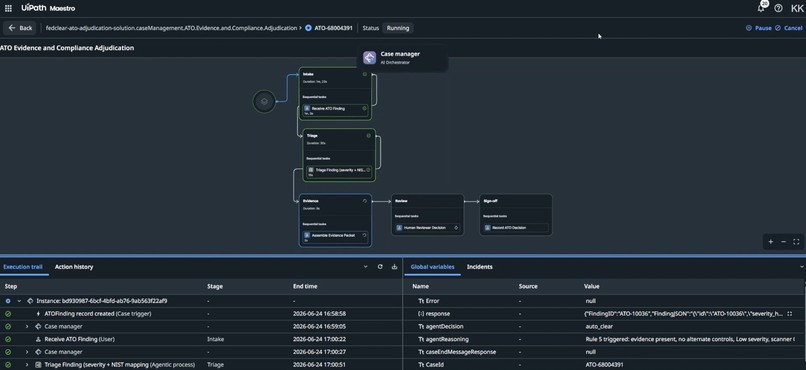Image resolution: width=806 pixels, height=370 pixels.
Task: Click the Intake stage cell in trail
Action: click(x=215, y=339)
